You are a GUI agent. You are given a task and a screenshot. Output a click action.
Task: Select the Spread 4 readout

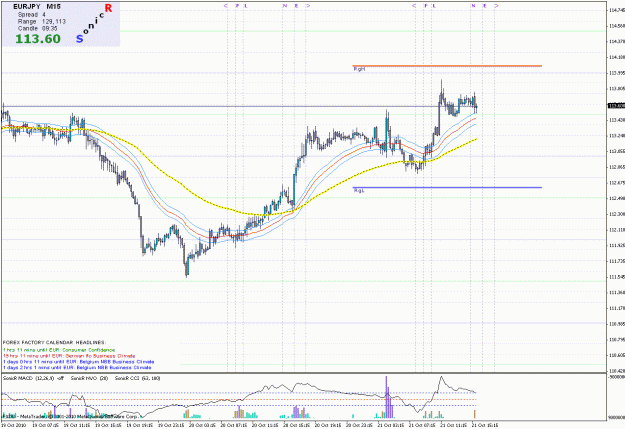click(31, 14)
